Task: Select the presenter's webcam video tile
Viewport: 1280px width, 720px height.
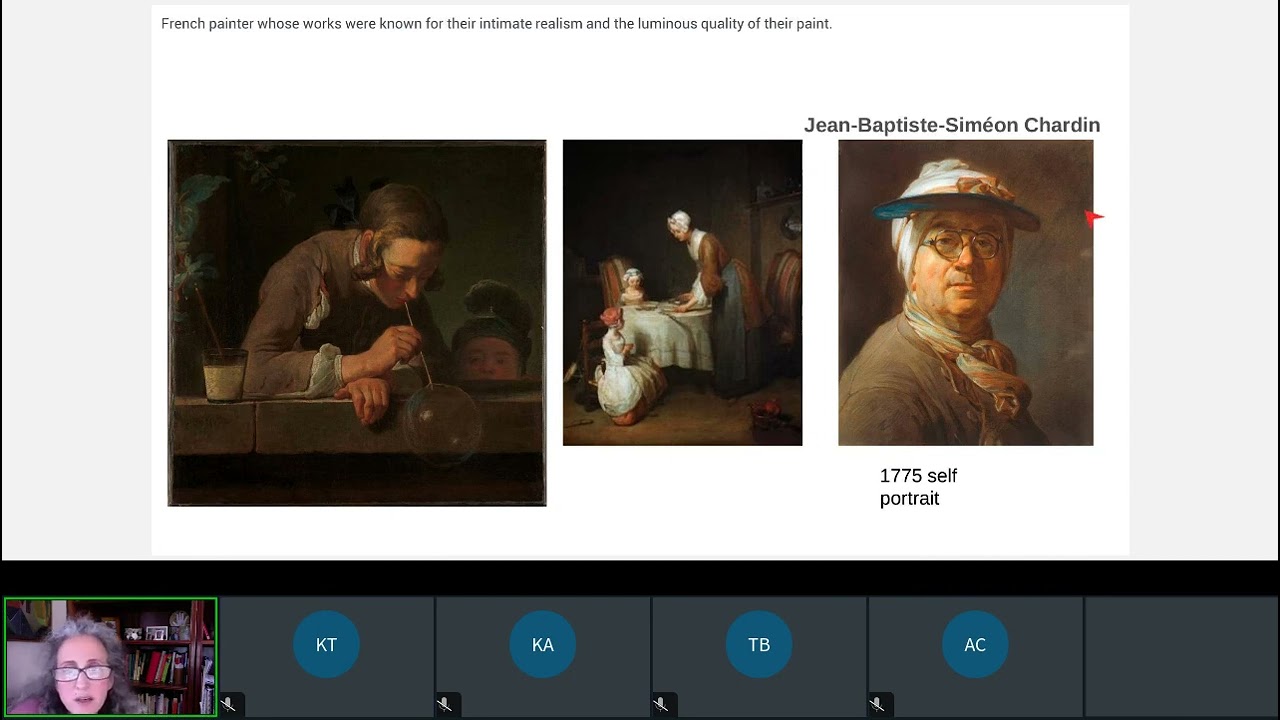Action: pyautogui.click(x=110, y=657)
